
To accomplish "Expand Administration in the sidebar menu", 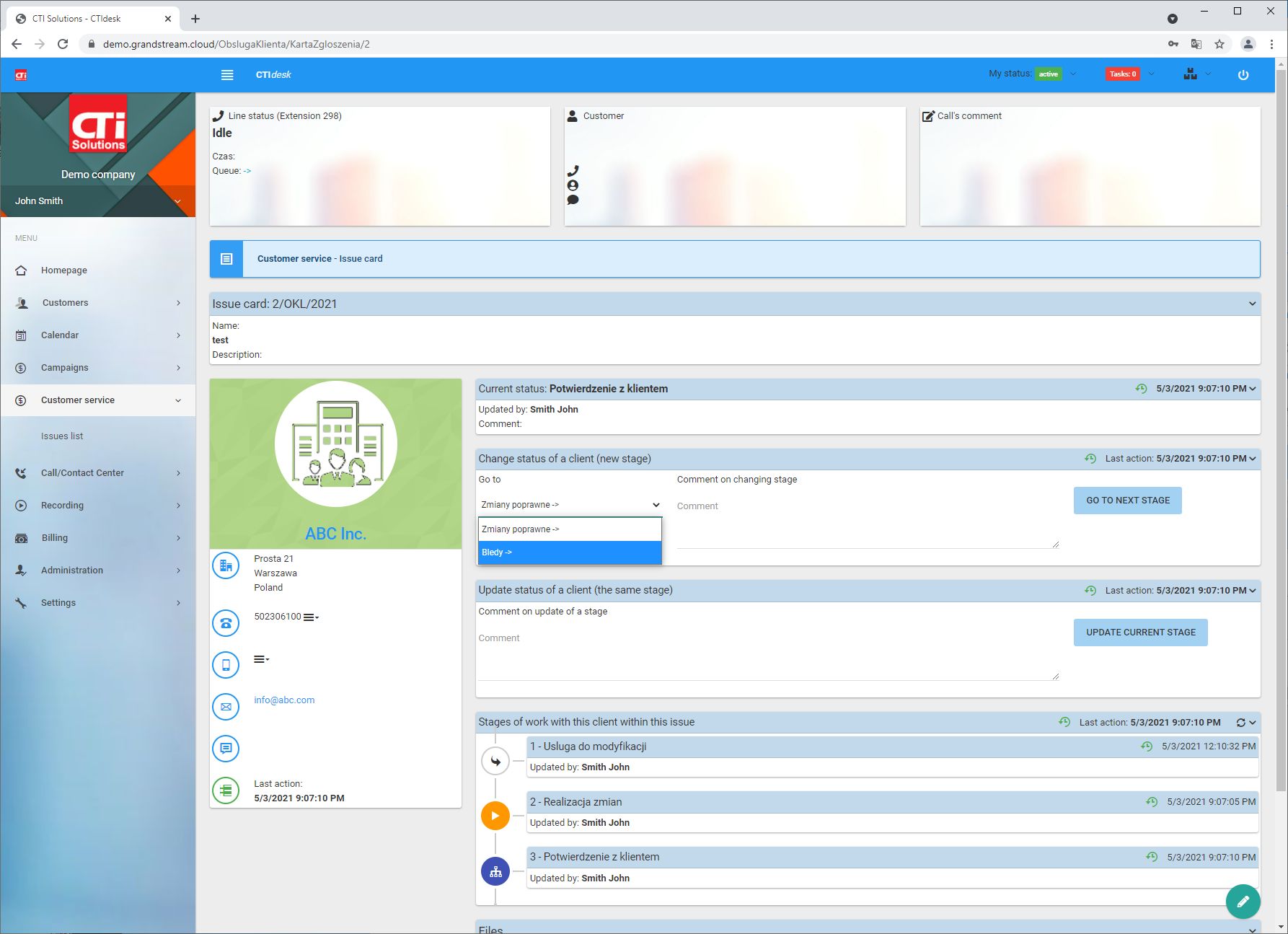I will click(98, 570).
